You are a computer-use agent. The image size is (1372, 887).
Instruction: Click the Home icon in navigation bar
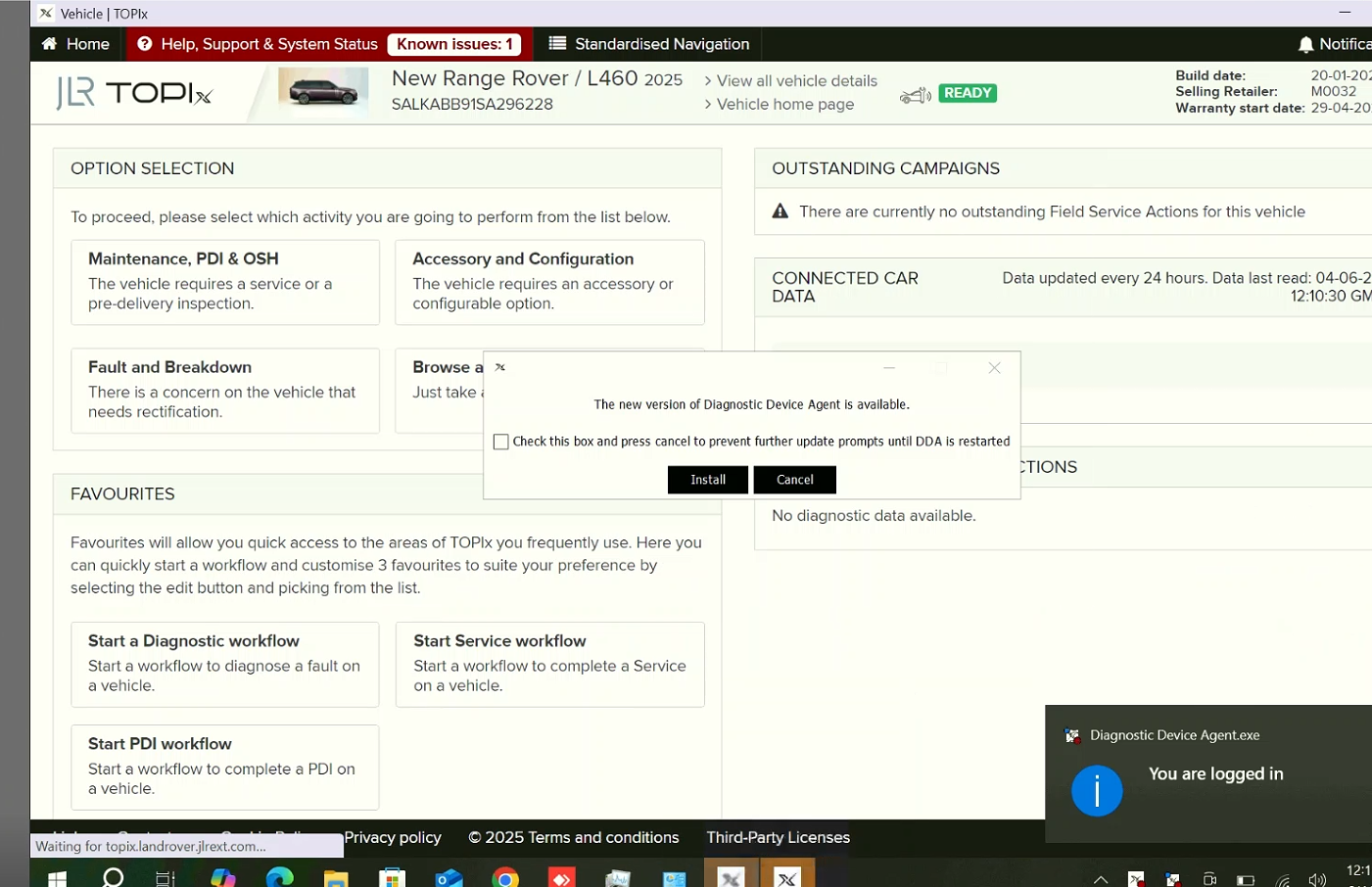[49, 44]
